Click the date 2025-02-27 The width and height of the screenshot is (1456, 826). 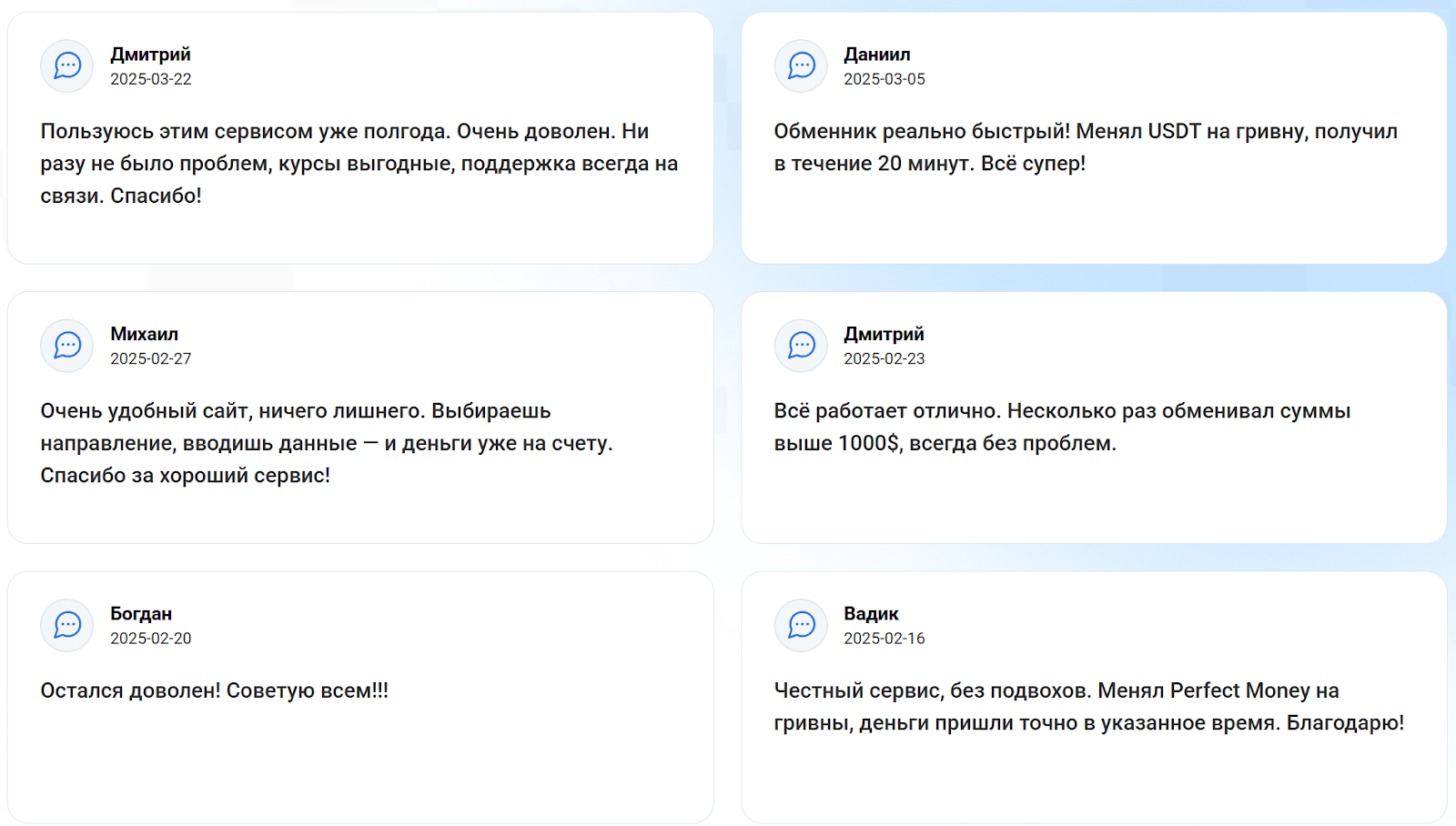151,358
